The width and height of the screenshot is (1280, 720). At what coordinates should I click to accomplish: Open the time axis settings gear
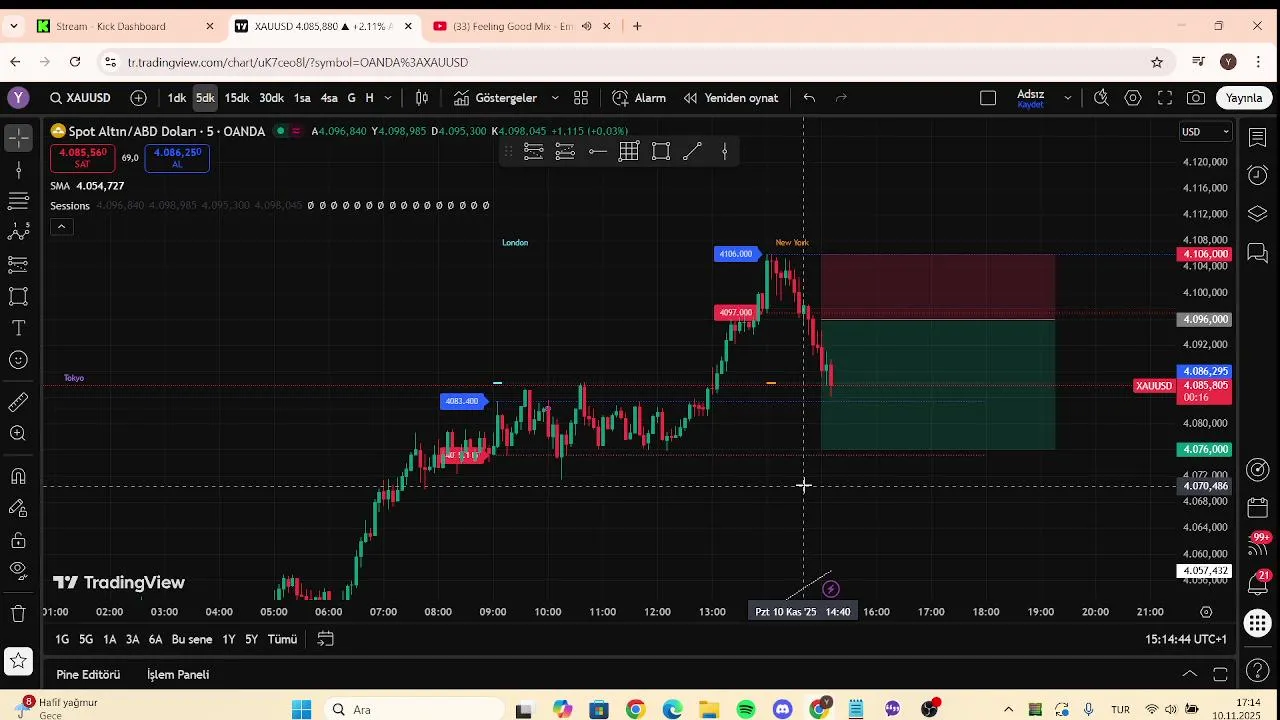coord(1206,612)
